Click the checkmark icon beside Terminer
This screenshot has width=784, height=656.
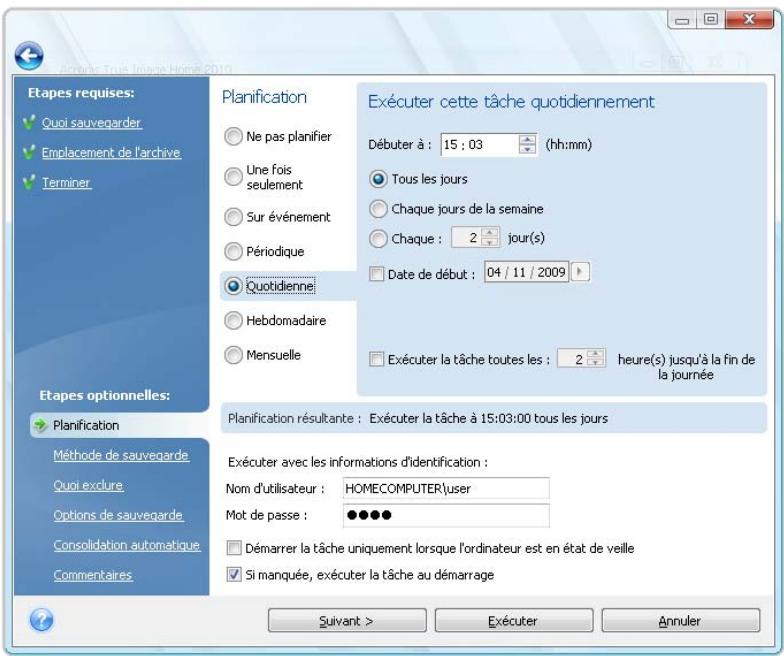[x=30, y=182]
